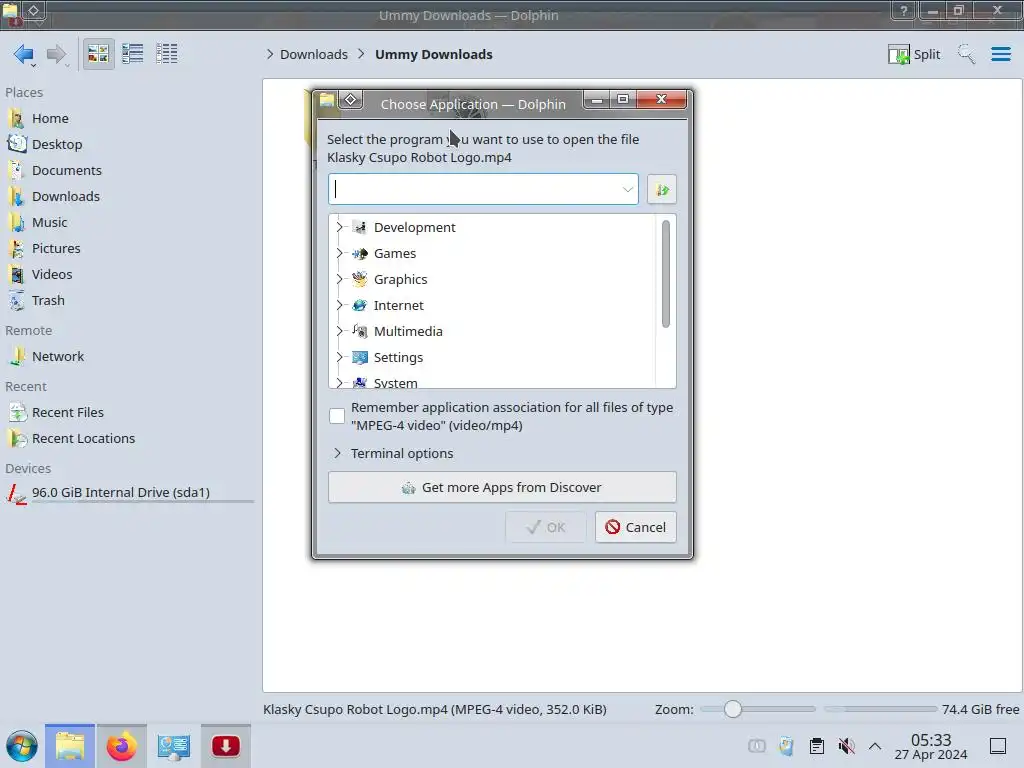The image size is (1024, 768).
Task: Click the file browse icon beside input
Action: 662,189
